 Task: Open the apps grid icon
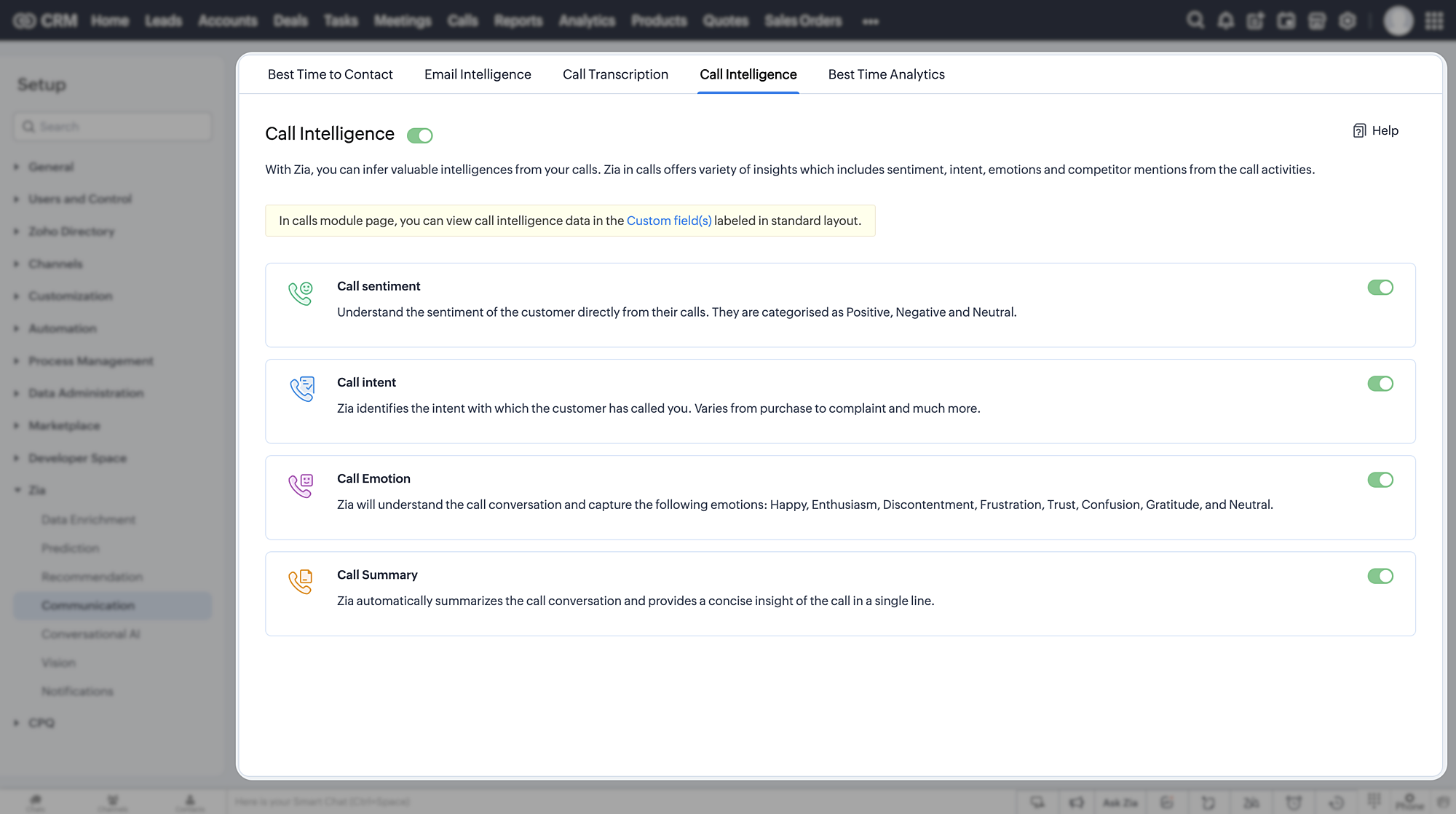(x=1434, y=20)
